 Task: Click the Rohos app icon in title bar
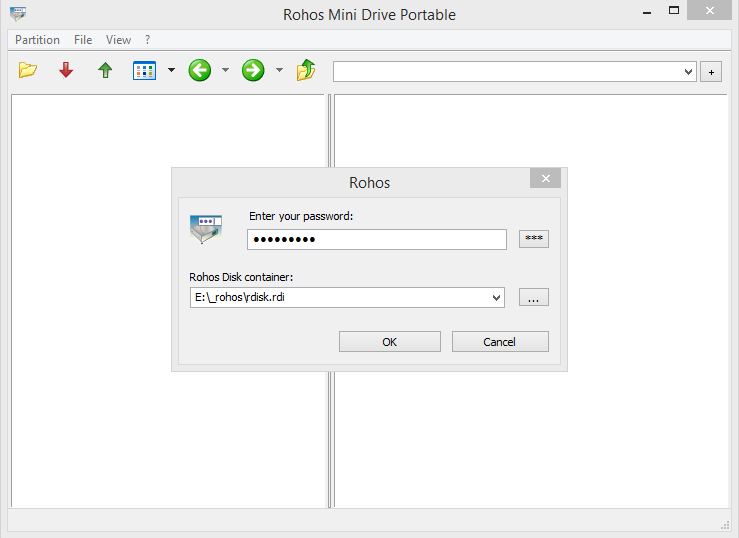pos(18,14)
